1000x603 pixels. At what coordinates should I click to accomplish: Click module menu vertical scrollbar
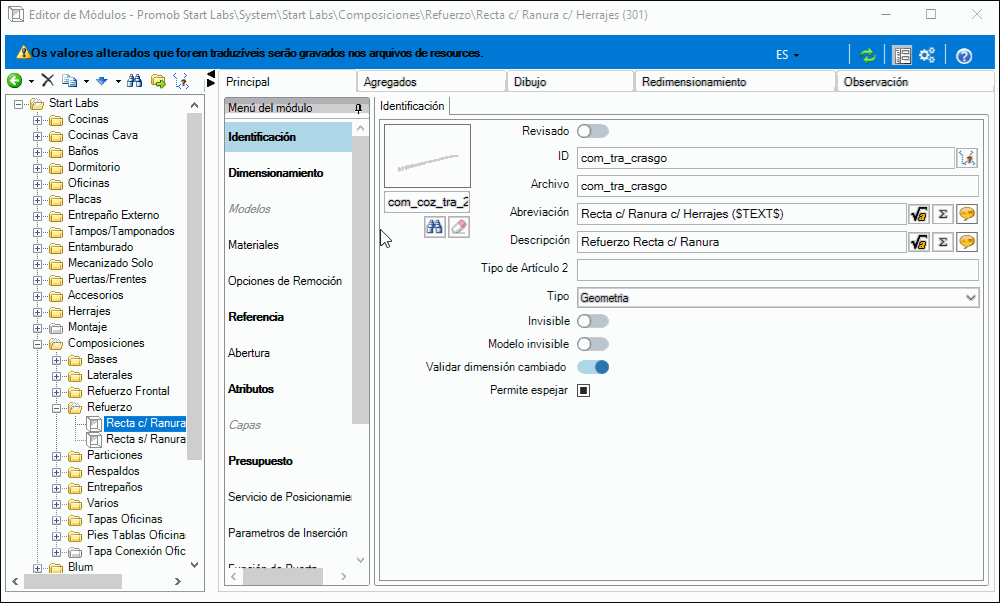coord(360,279)
